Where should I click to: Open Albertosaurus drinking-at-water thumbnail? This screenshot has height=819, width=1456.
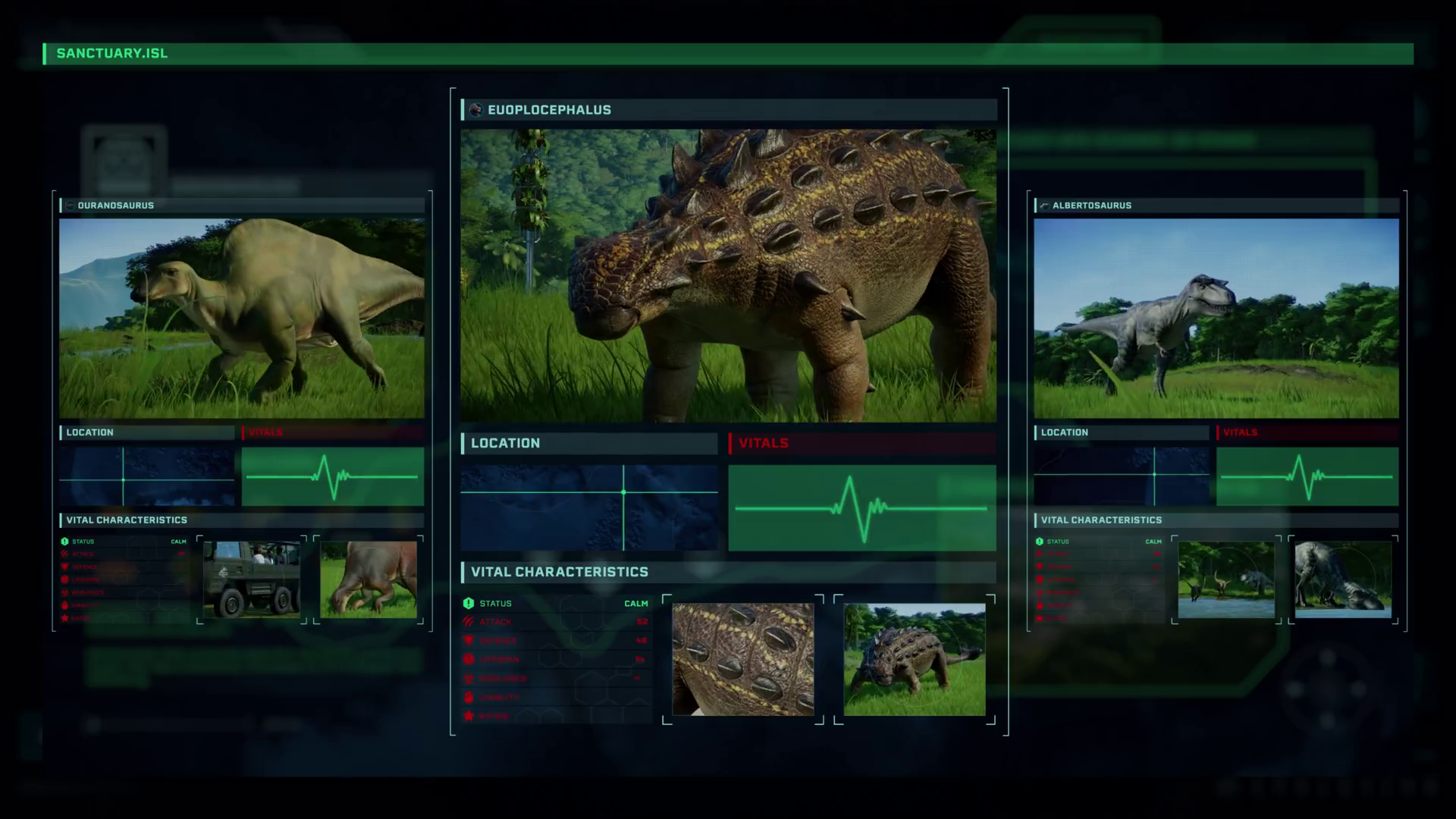(1343, 579)
